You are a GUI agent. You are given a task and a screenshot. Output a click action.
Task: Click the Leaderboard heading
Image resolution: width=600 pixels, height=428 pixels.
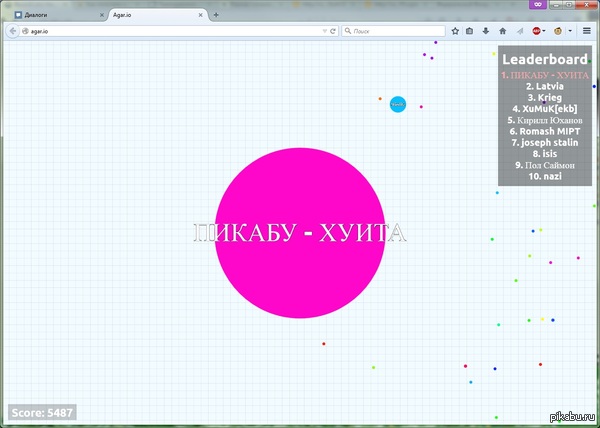coord(545,59)
